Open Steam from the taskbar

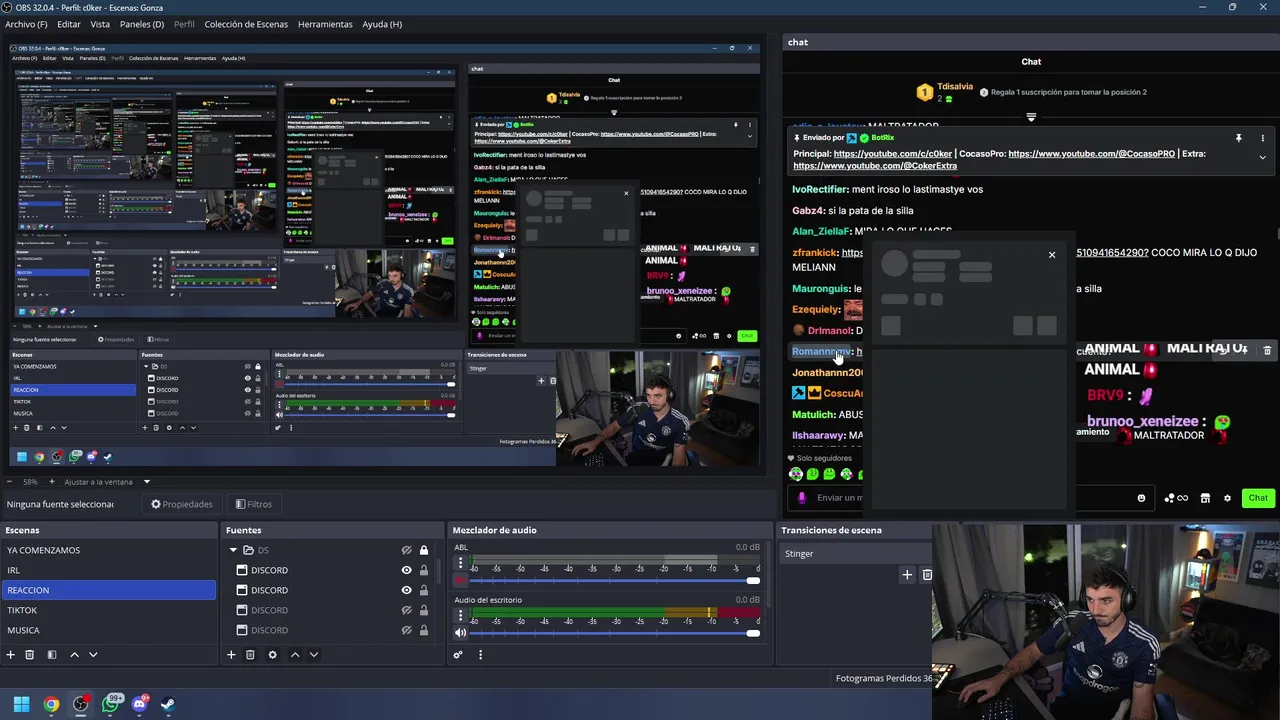pyautogui.click(x=168, y=704)
